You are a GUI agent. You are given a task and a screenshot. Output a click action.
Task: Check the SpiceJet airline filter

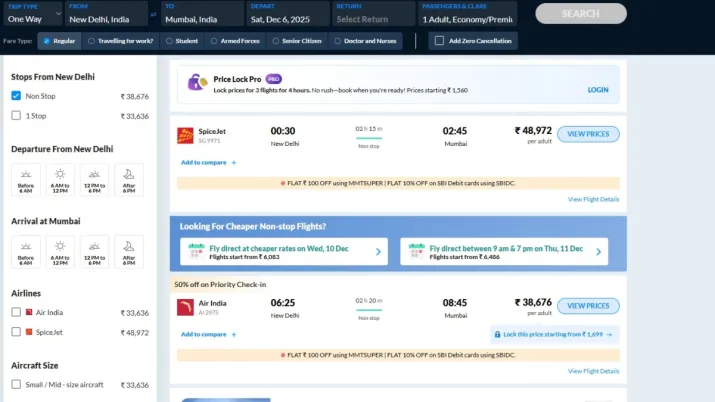click(16, 332)
